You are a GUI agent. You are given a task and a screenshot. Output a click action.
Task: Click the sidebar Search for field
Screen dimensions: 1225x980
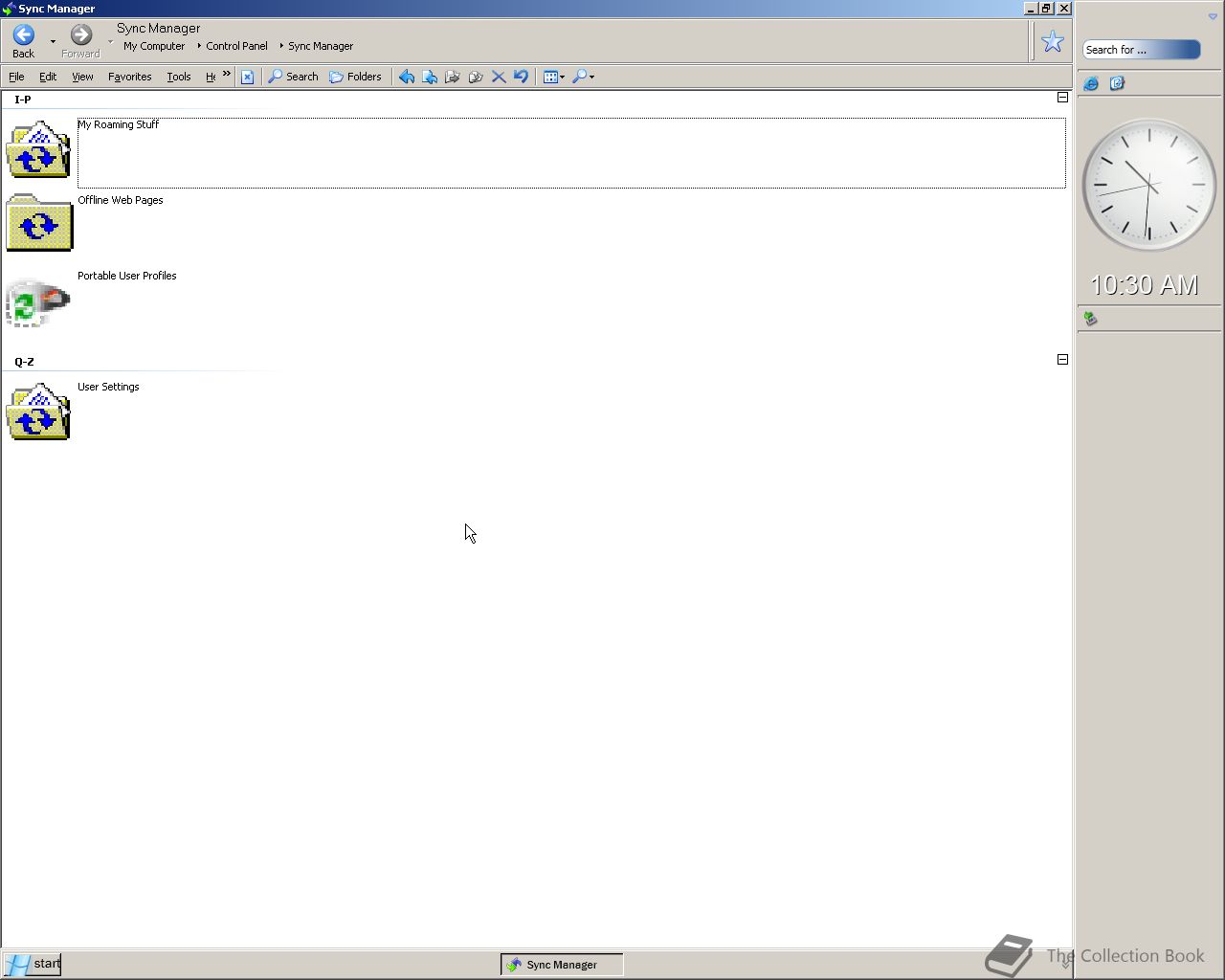pyautogui.click(x=1142, y=50)
